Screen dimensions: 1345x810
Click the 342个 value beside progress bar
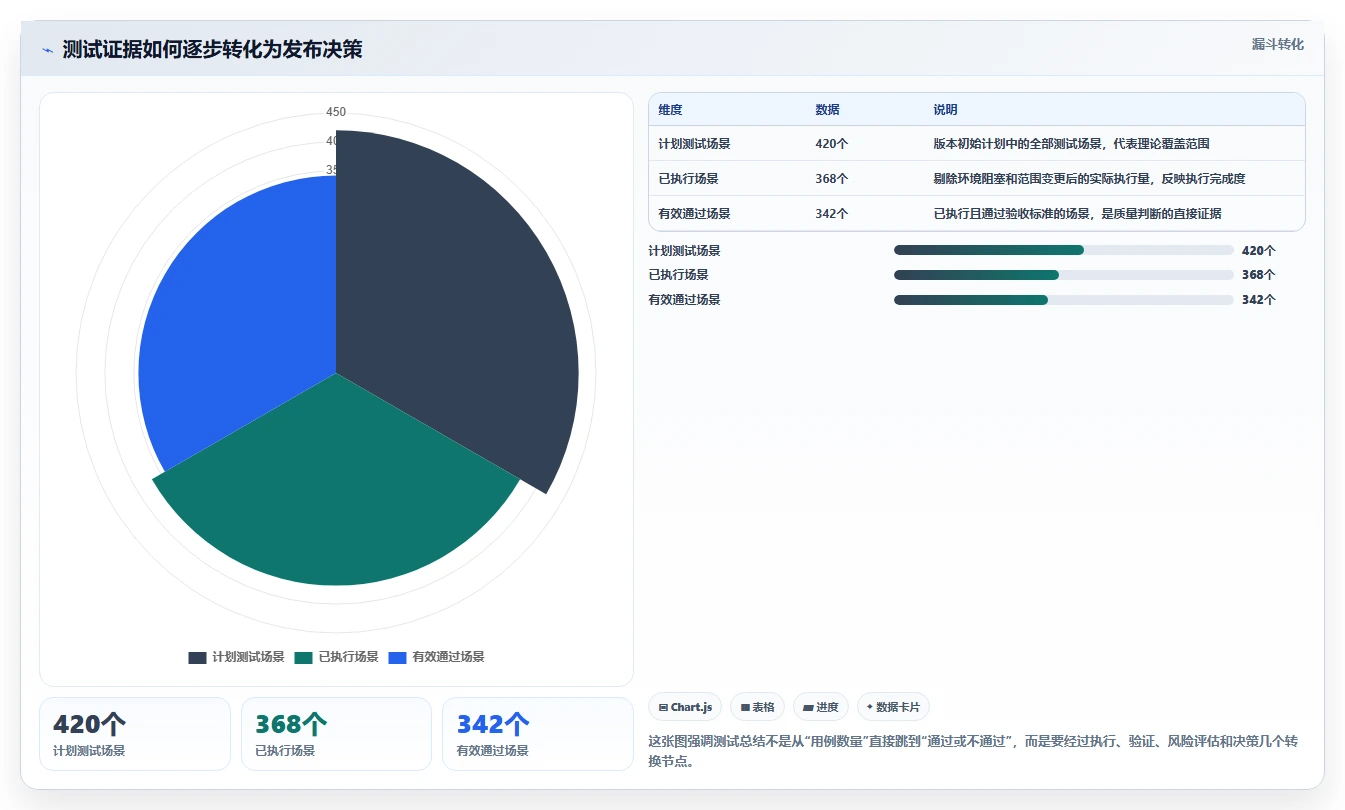point(1258,300)
